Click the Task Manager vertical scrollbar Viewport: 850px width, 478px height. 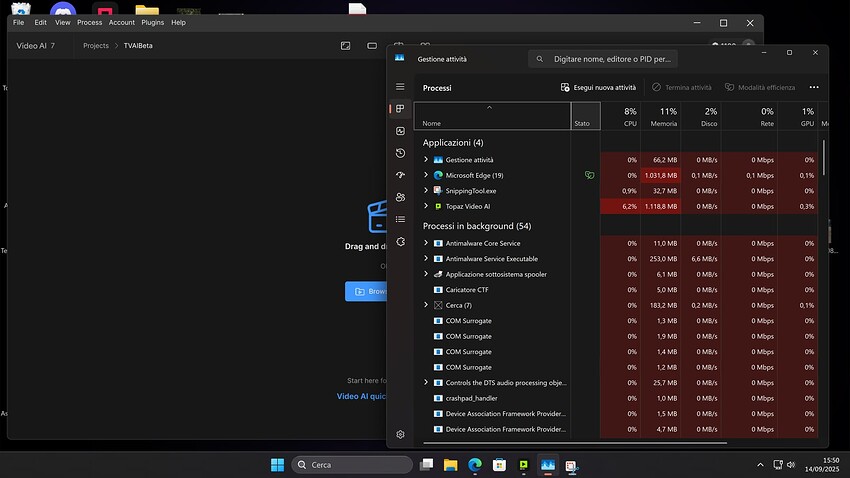[824, 157]
